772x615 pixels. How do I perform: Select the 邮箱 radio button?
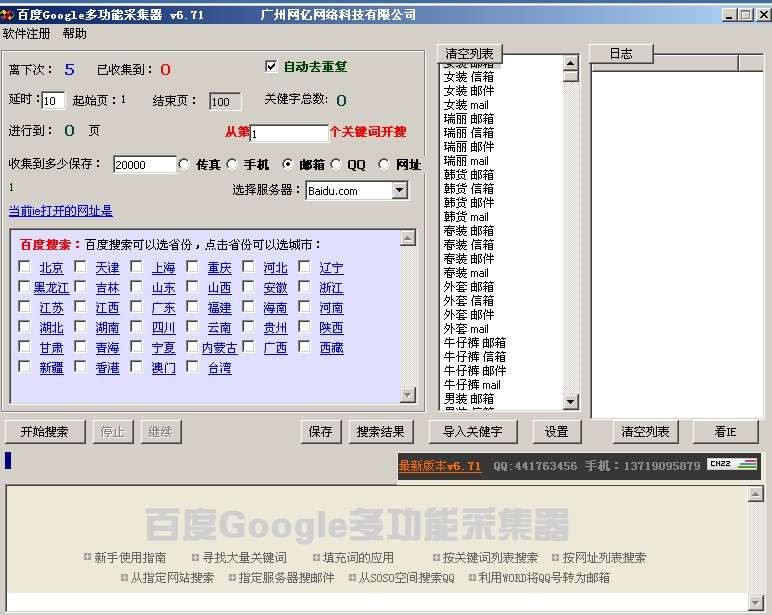coord(288,164)
